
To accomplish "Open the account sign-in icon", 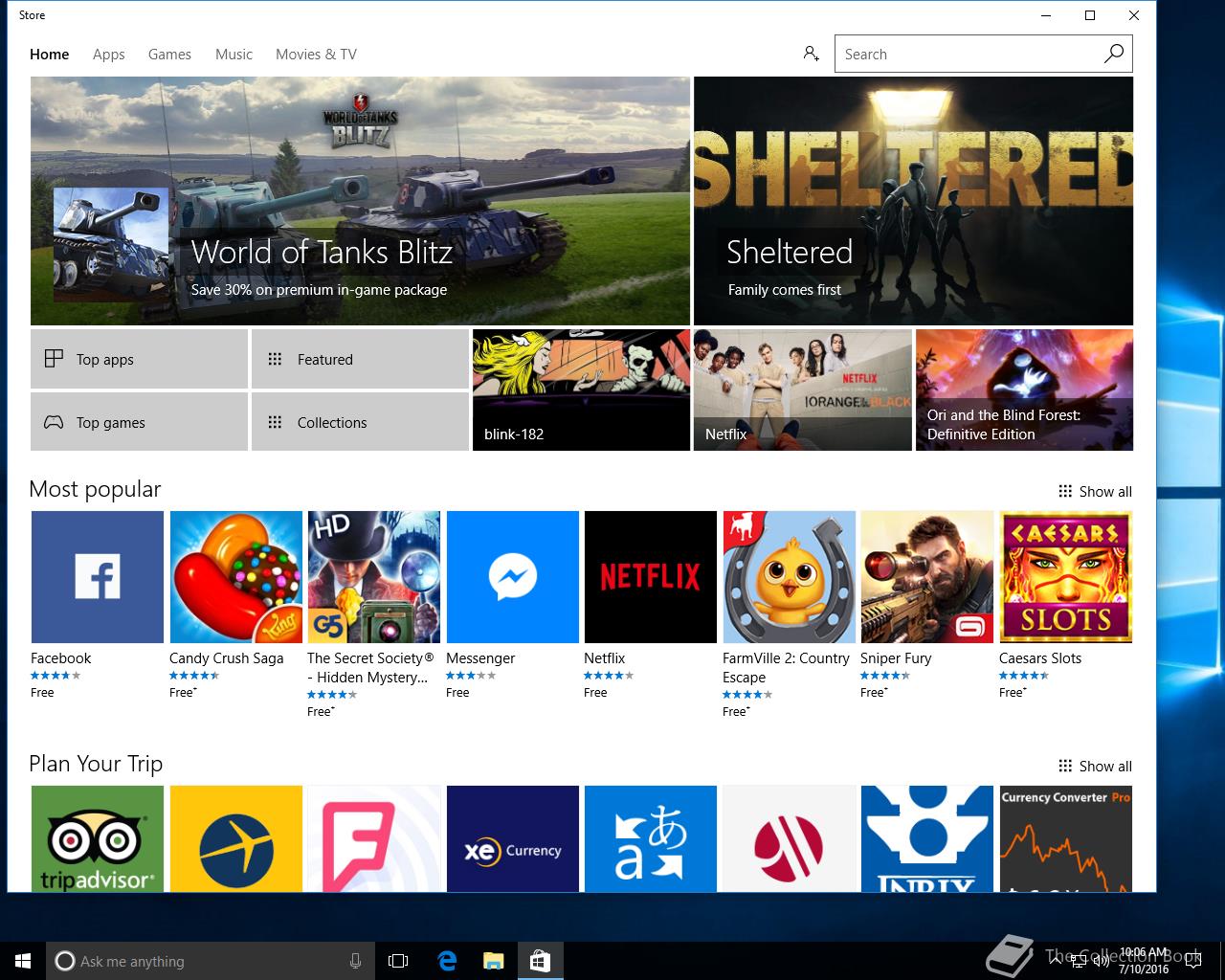I will coord(812,54).
